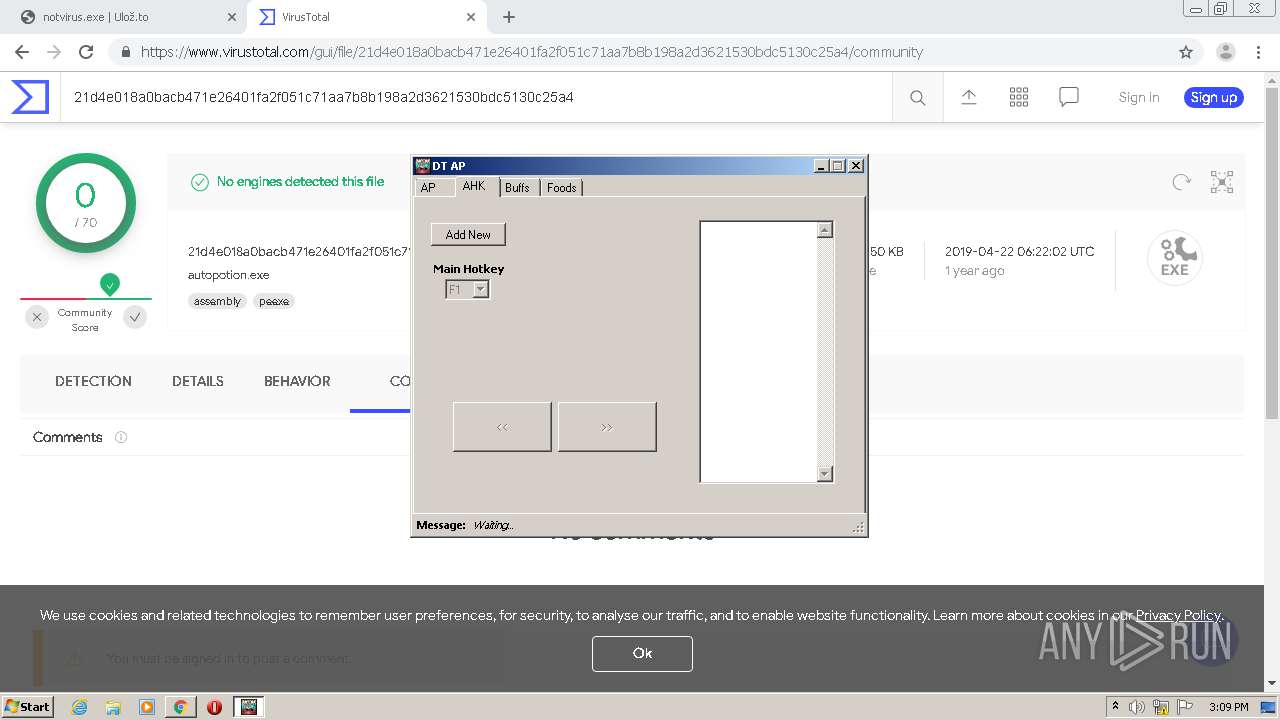Open the DETAILS tab

[198, 381]
